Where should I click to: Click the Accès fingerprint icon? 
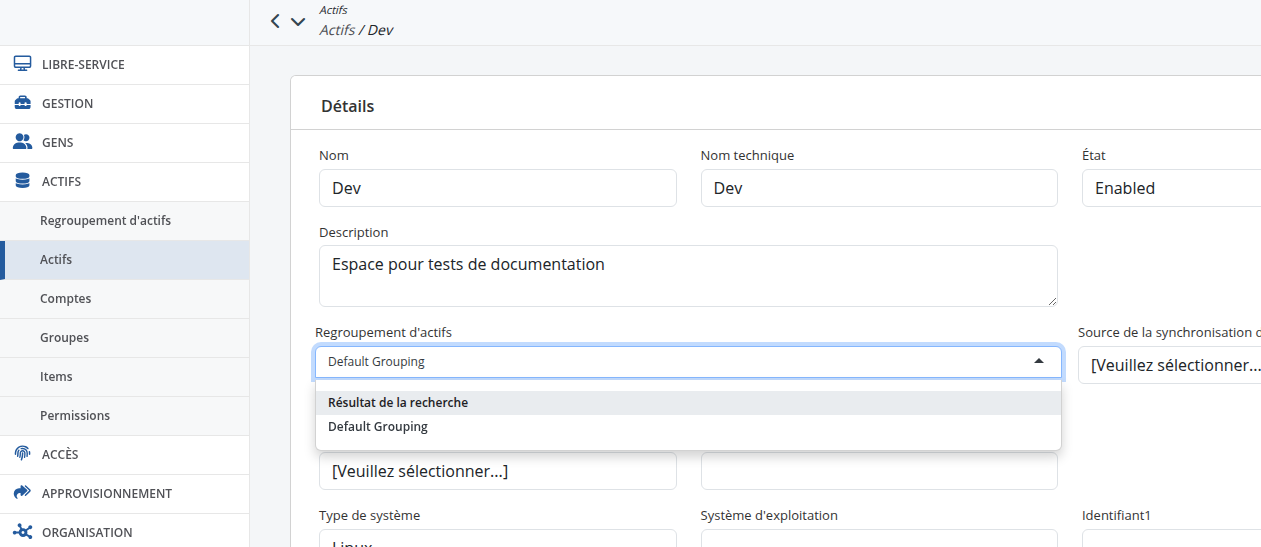[x=22, y=454]
